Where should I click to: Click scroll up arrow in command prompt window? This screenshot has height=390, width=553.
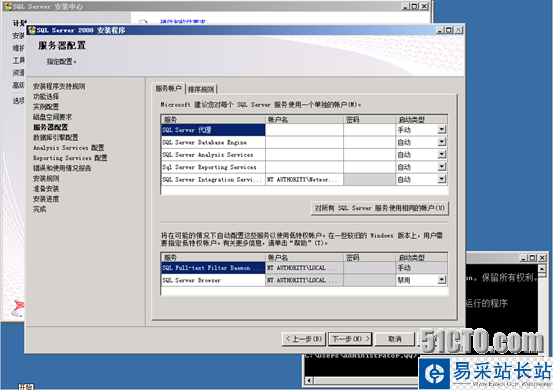pos(542,269)
